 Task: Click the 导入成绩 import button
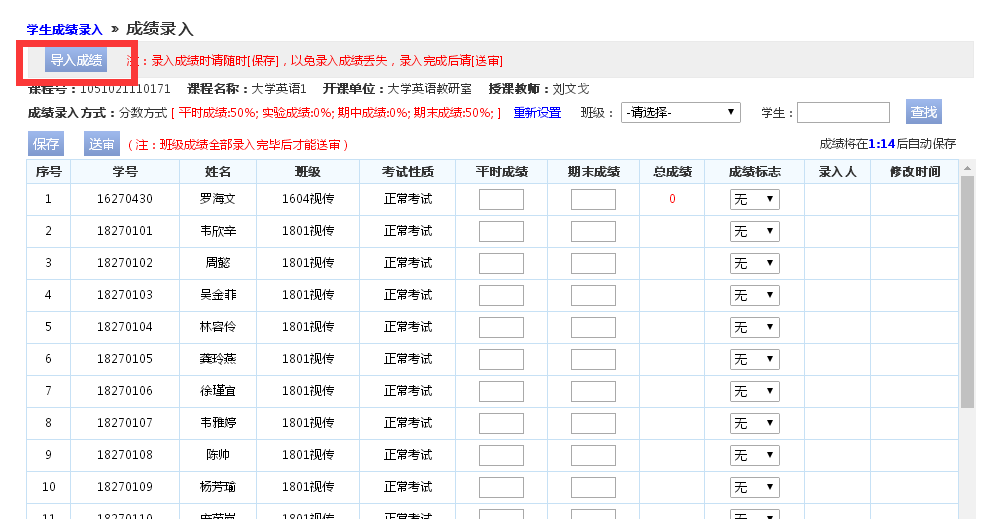76,60
